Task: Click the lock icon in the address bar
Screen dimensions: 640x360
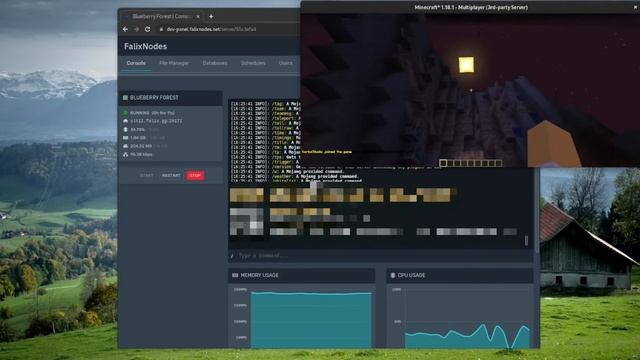Action: (161, 29)
